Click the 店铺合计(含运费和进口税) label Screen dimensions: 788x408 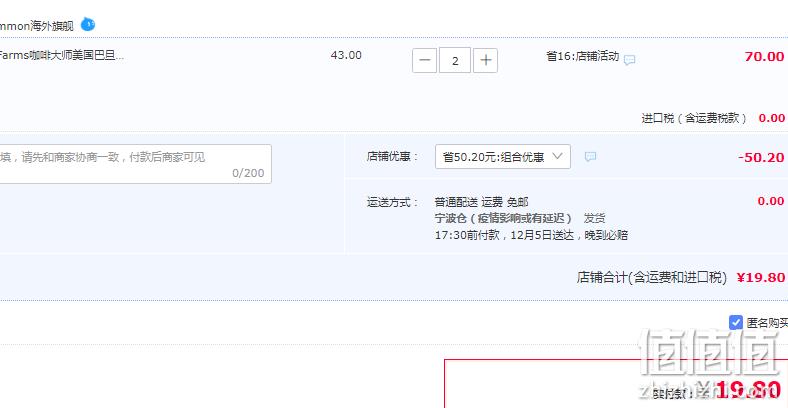[652, 277]
